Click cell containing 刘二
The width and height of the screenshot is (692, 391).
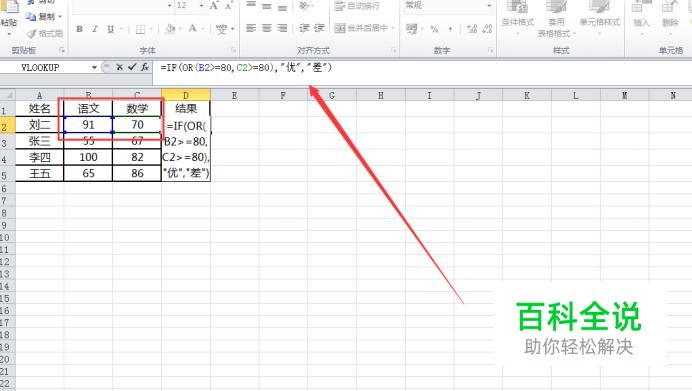pos(40,124)
